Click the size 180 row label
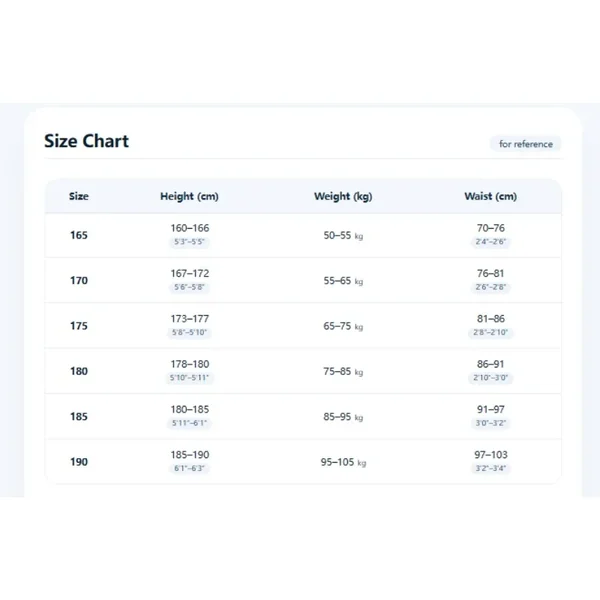This screenshot has height=600, width=600. (x=79, y=371)
